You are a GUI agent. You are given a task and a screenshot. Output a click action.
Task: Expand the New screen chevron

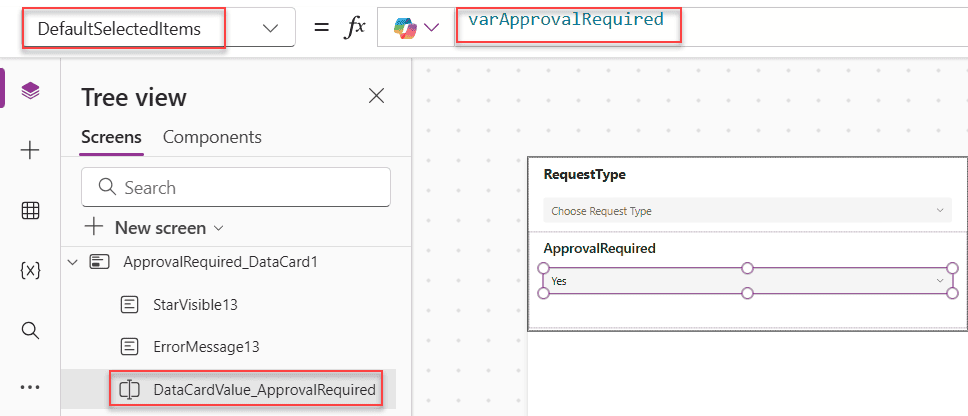(217, 228)
